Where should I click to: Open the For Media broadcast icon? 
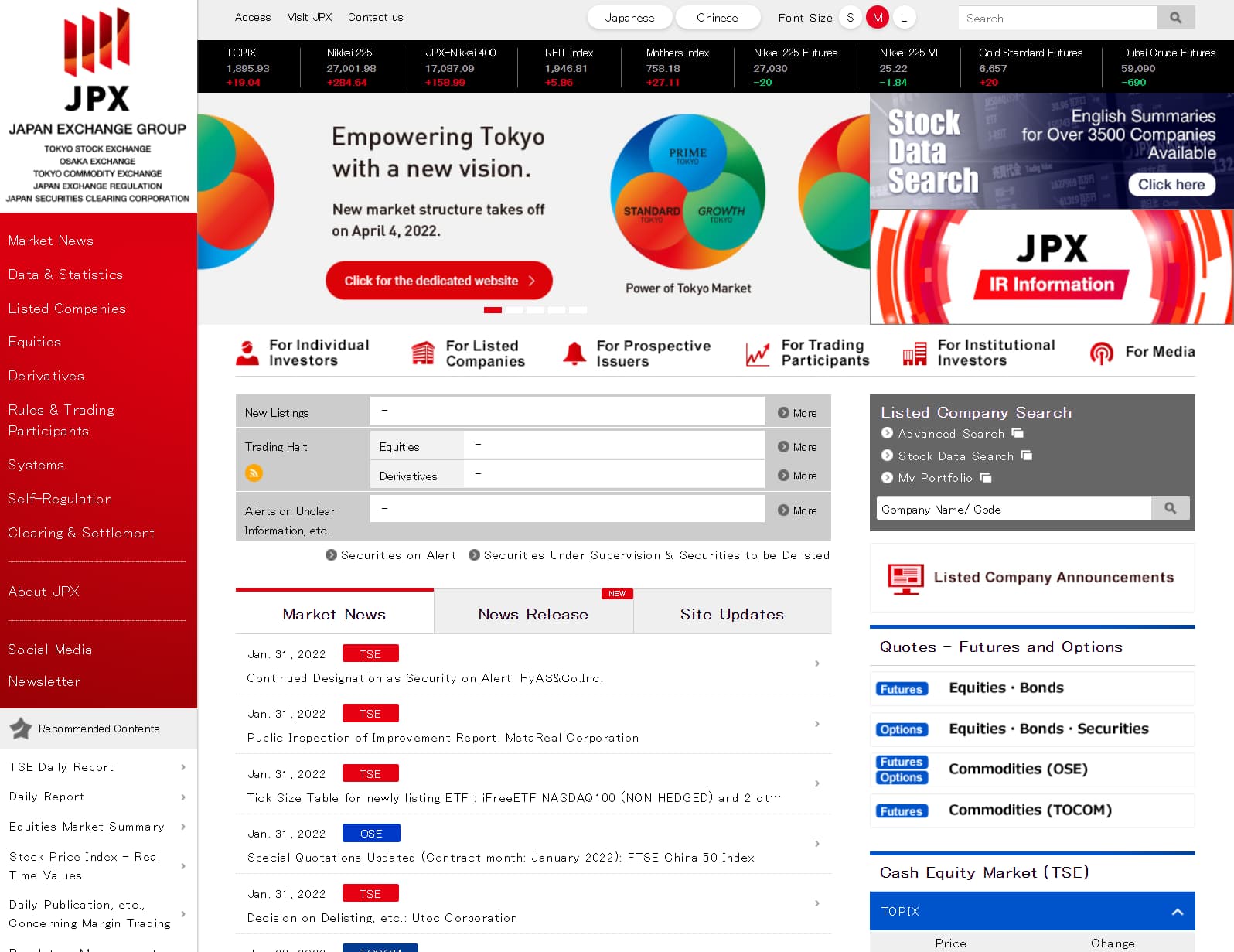[x=1102, y=353]
